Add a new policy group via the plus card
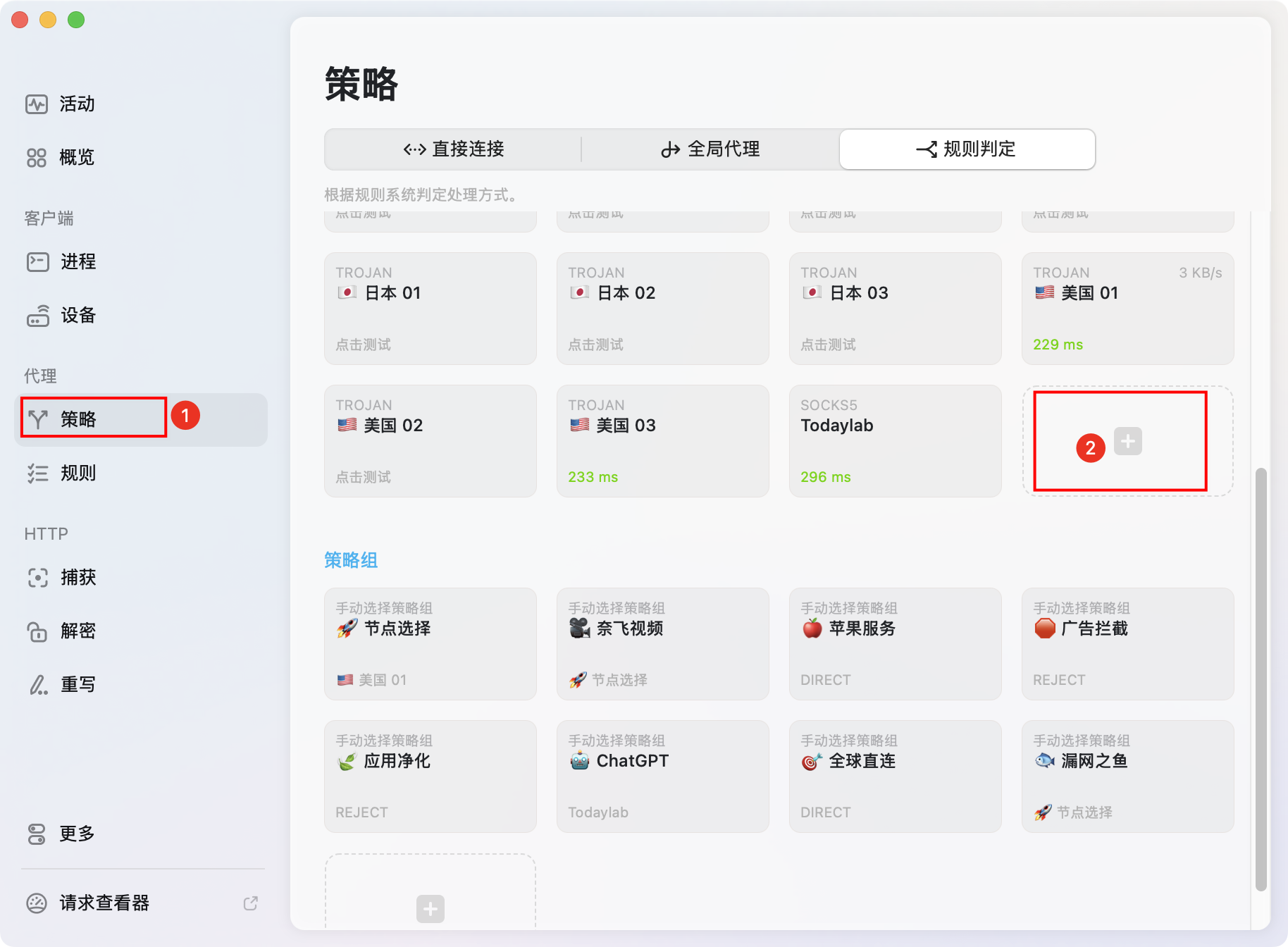This screenshot has width=1288, height=947. [430, 909]
